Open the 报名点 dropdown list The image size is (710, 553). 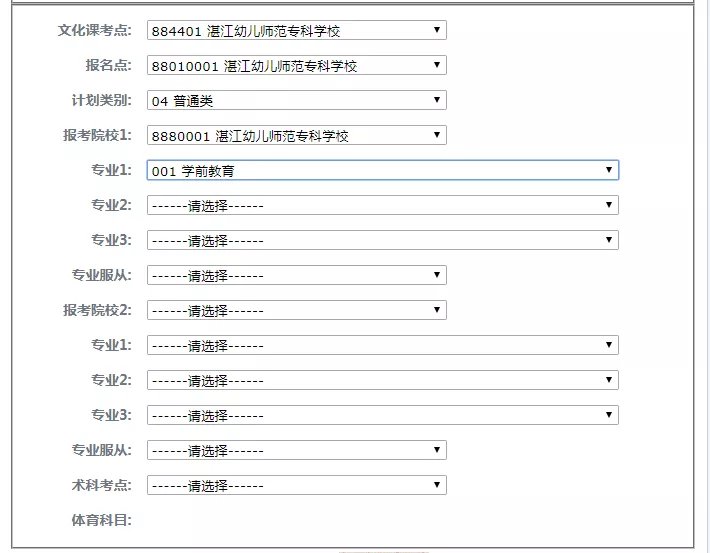[296, 65]
